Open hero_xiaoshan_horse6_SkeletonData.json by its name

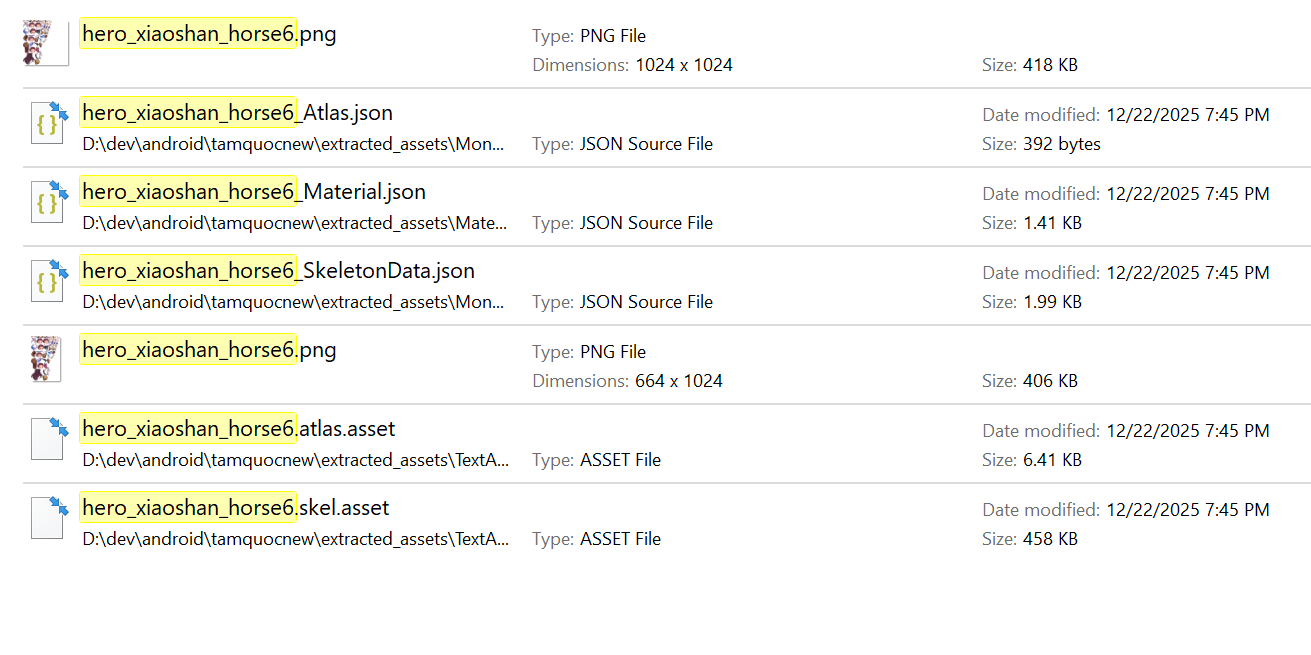[278, 271]
